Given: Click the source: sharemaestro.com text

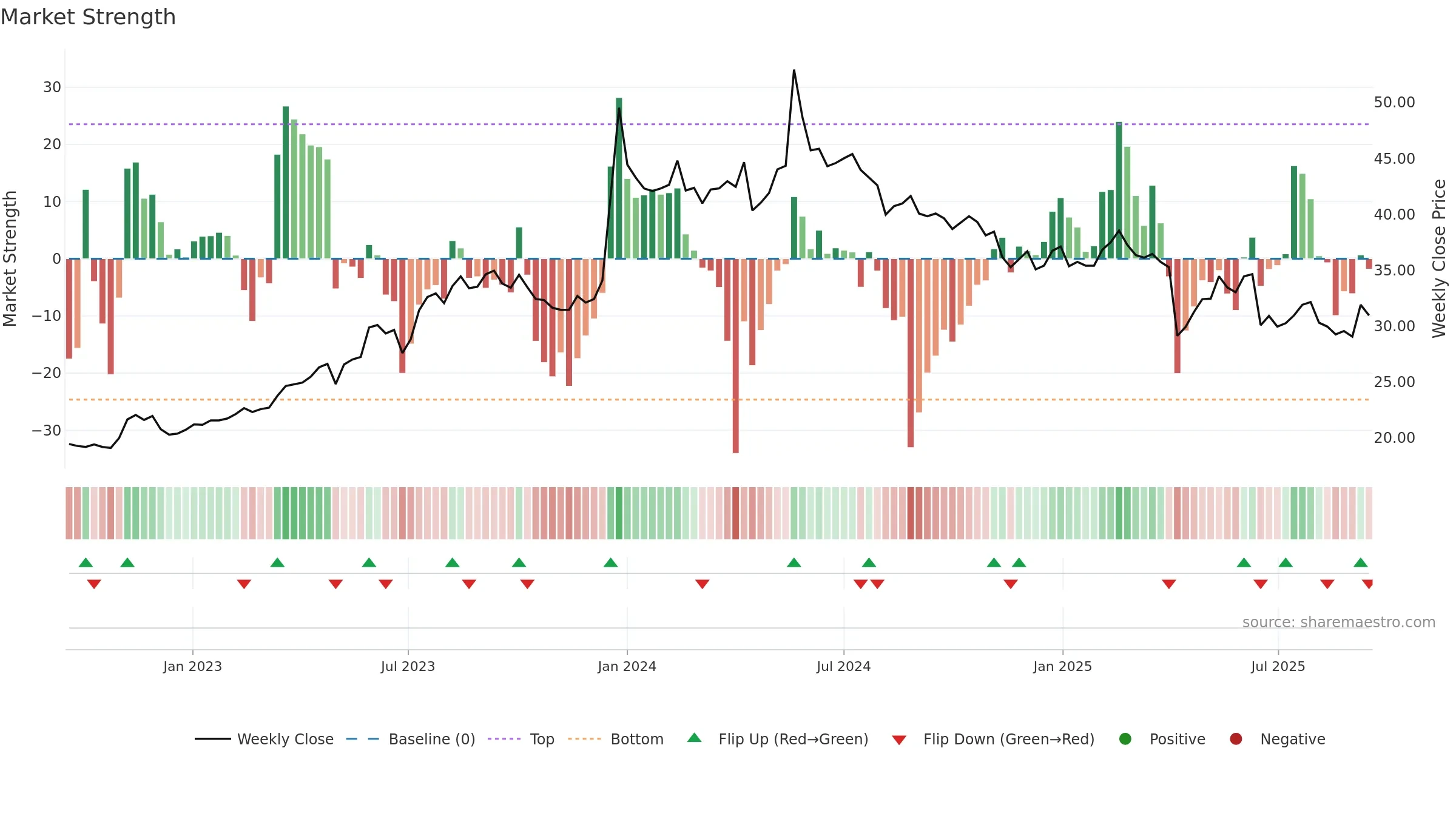Looking at the screenshot, I should (1339, 622).
